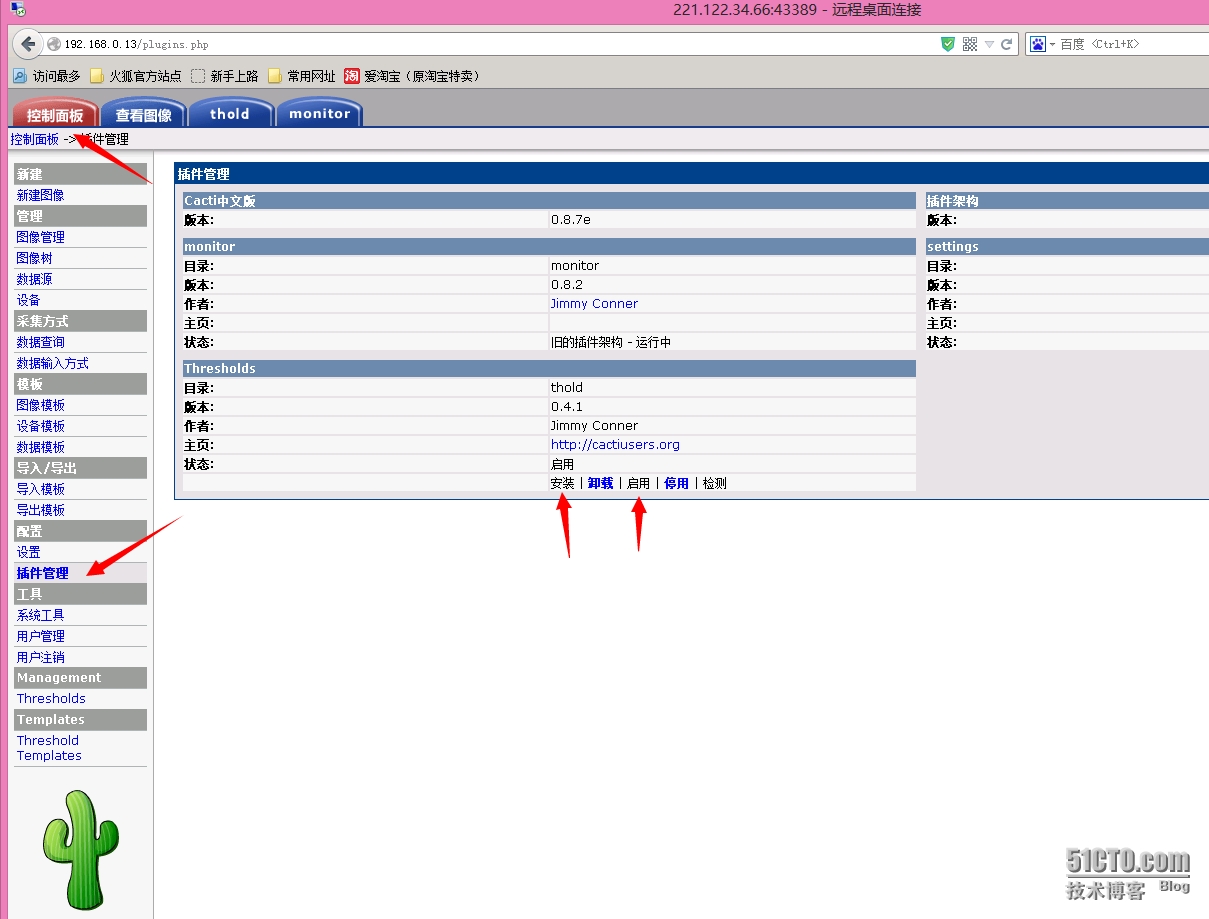Screen dimensions: 1209x919
Task: Open 图像管理 in the sidebar
Action: coord(40,237)
